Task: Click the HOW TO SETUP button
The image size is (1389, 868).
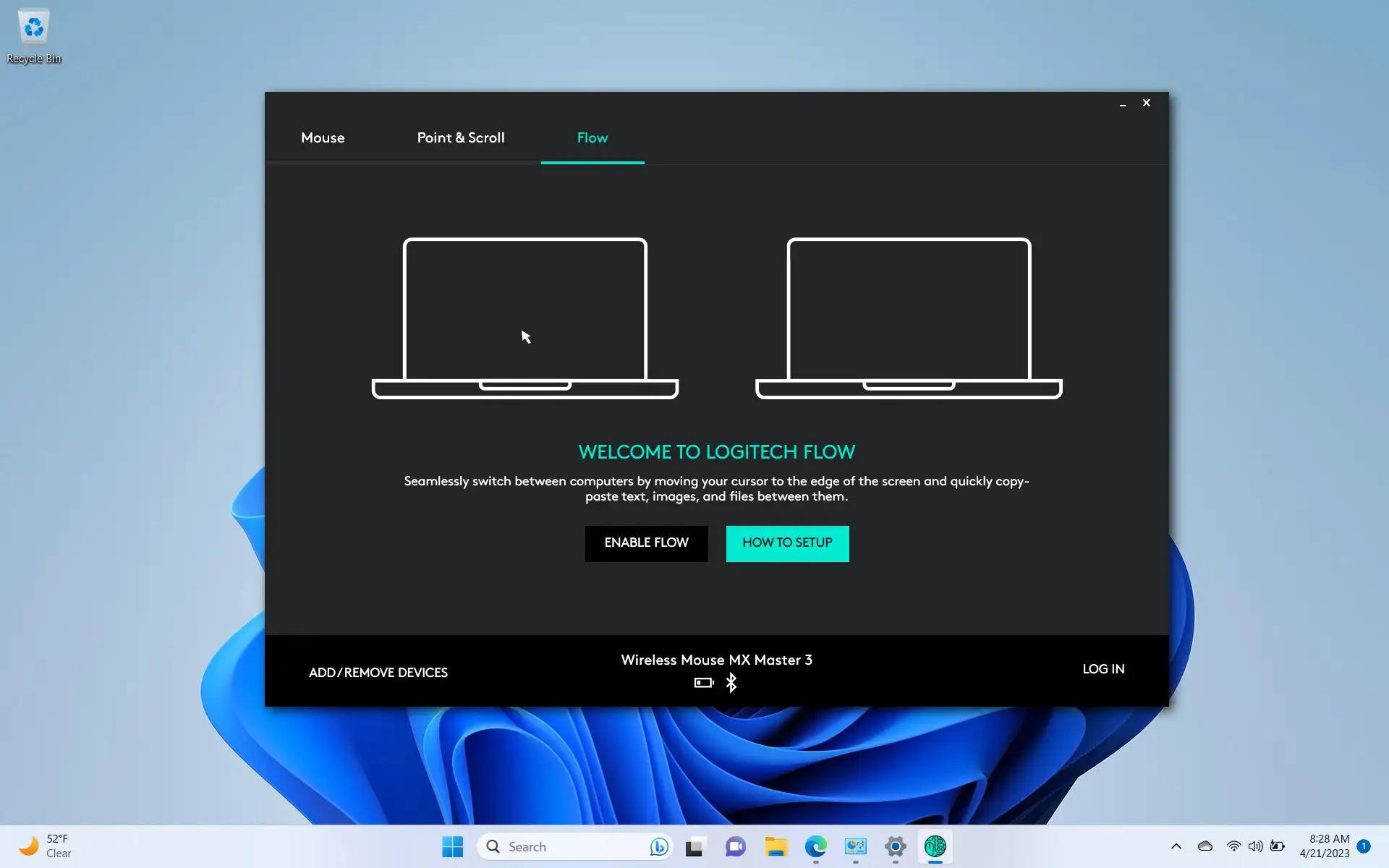Action: click(x=787, y=543)
